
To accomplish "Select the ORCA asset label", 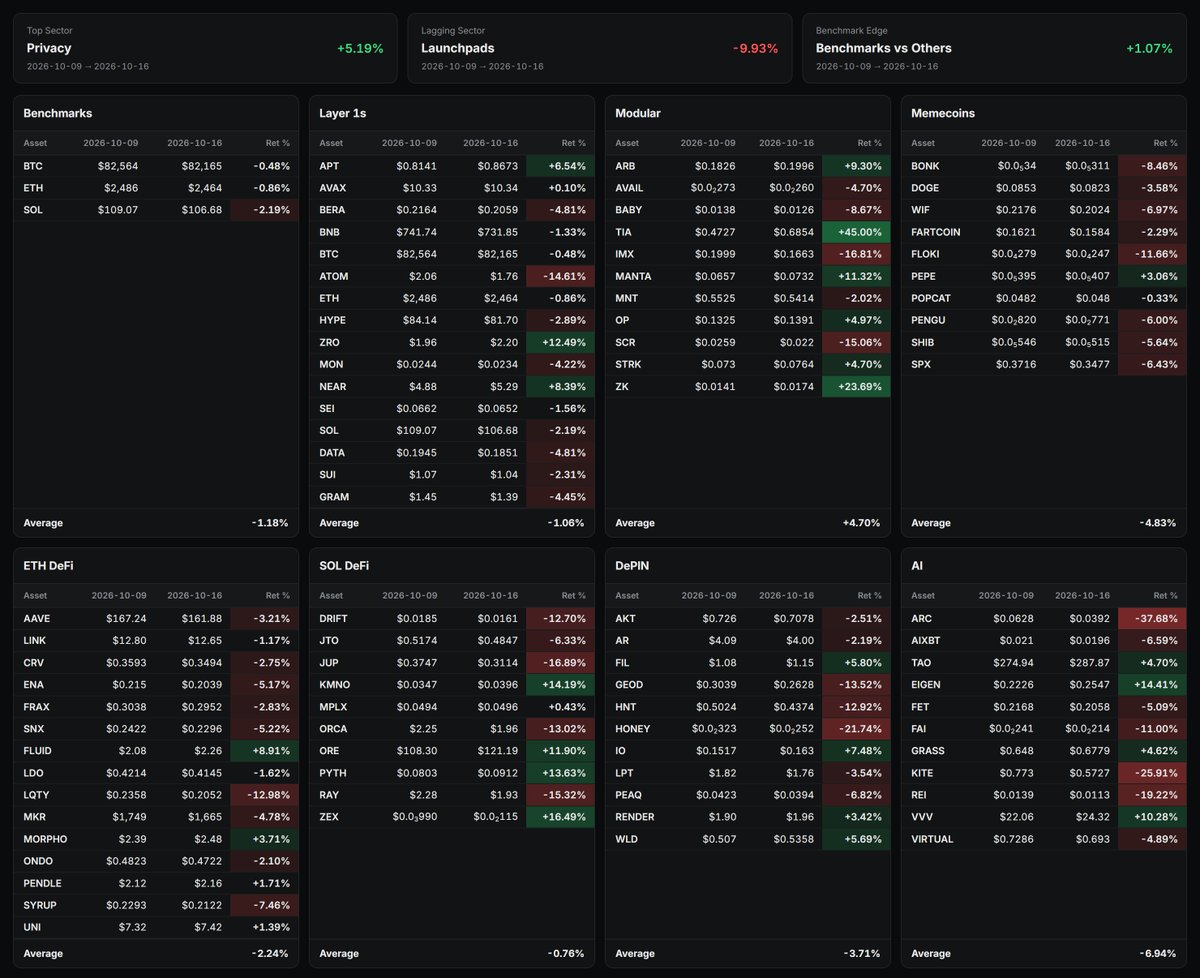I will pyautogui.click(x=334, y=728).
